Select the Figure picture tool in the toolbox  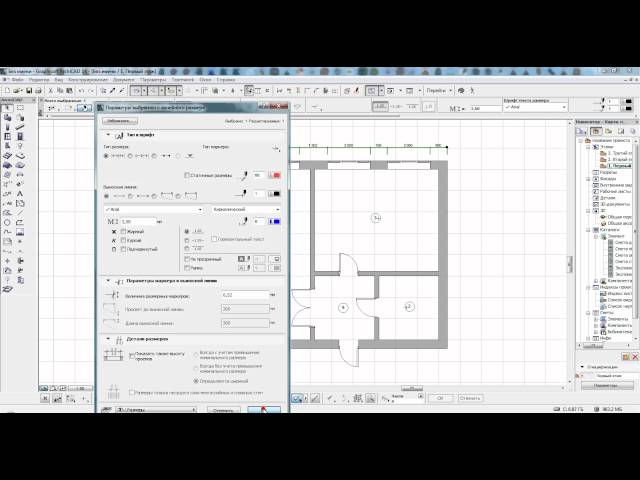click(20, 232)
